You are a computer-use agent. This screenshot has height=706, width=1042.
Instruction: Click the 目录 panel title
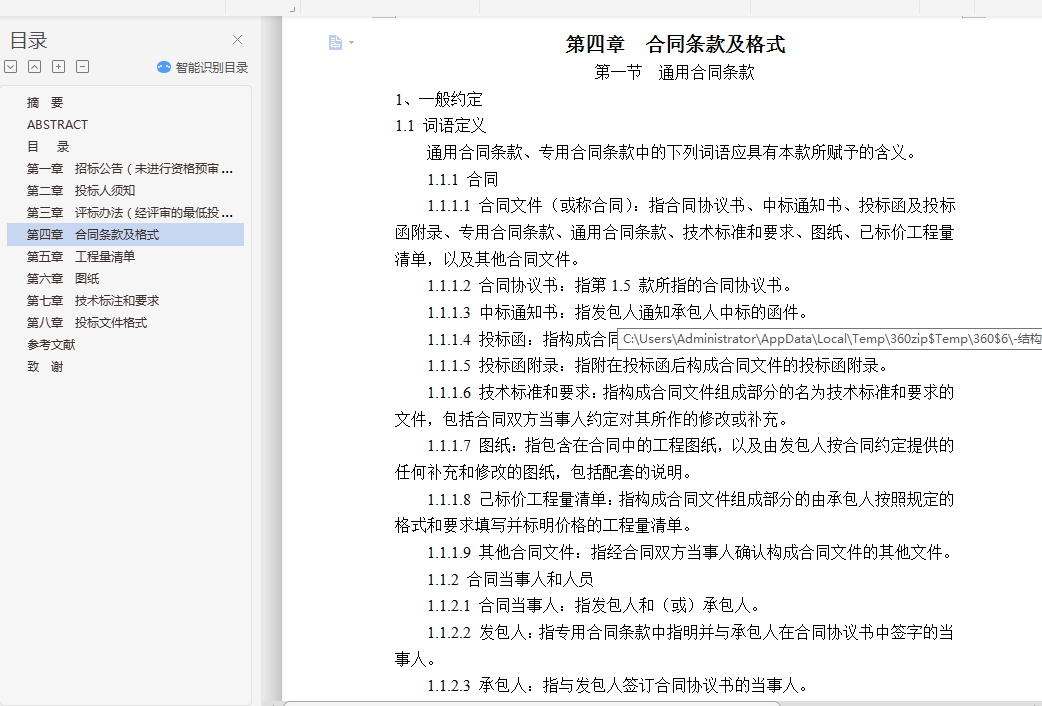(x=29, y=41)
